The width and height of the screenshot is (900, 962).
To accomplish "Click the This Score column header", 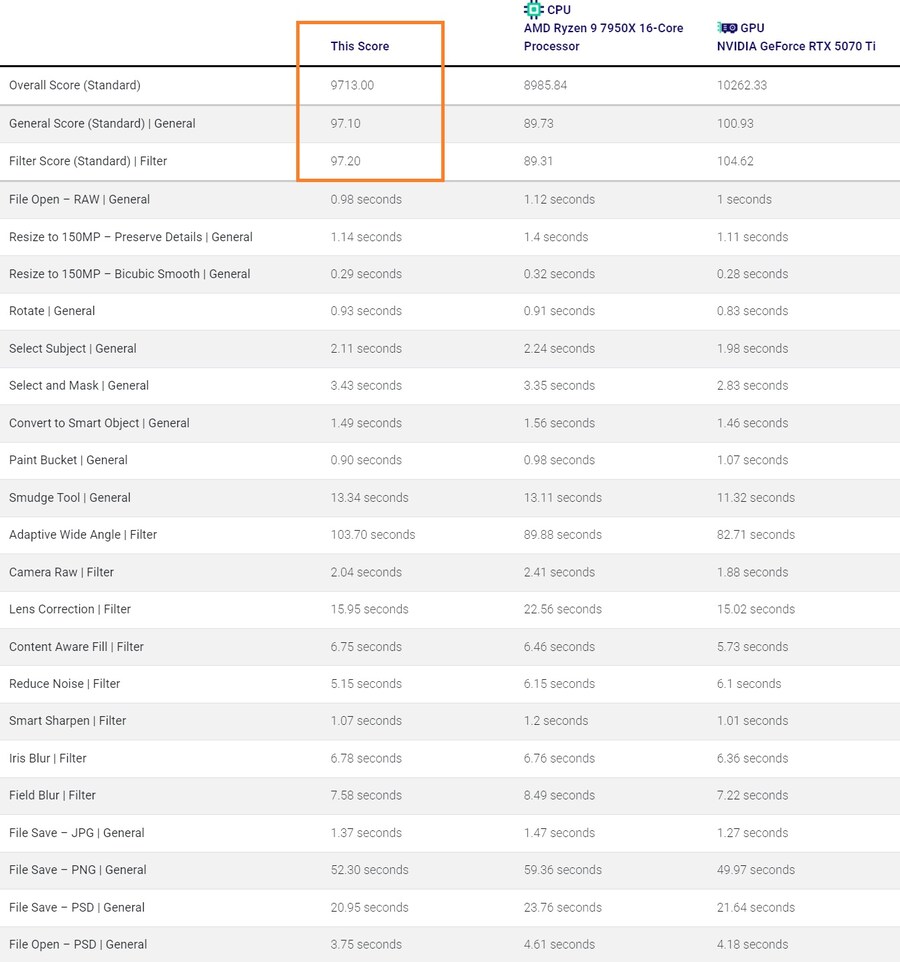I will pyautogui.click(x=360, y=46).
